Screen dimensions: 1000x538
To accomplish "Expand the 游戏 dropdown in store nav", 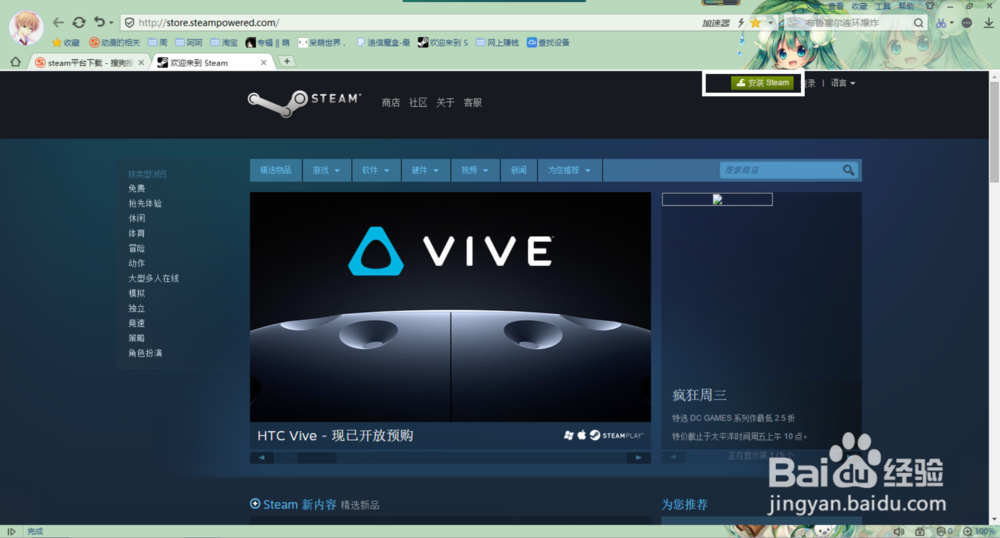I will coord(326,170).
